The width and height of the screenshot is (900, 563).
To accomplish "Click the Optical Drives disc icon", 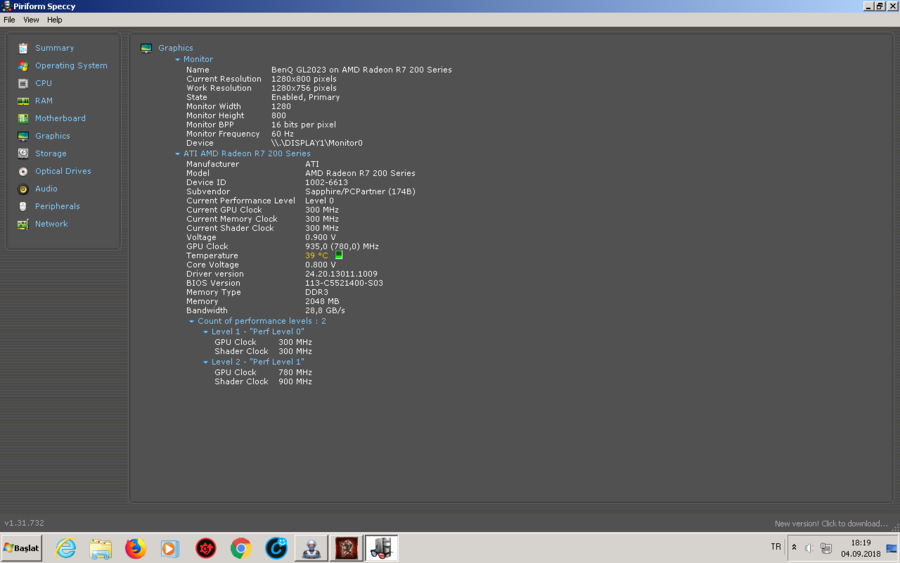I will point(23,172).
